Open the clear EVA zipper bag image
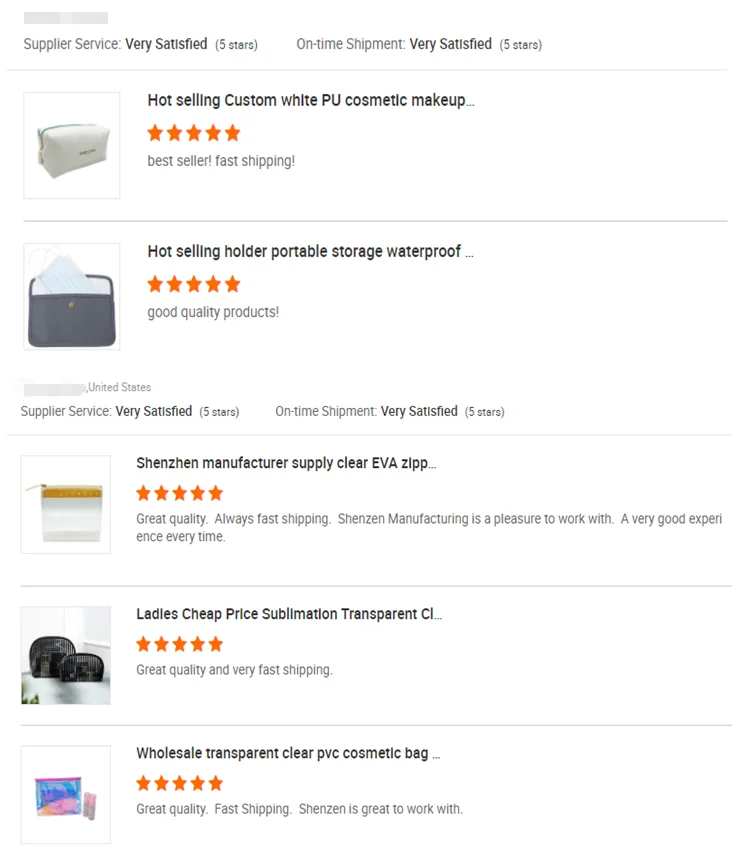Image resolution: width=750 pixels, height=855 pixels. (x=66, y=504)
